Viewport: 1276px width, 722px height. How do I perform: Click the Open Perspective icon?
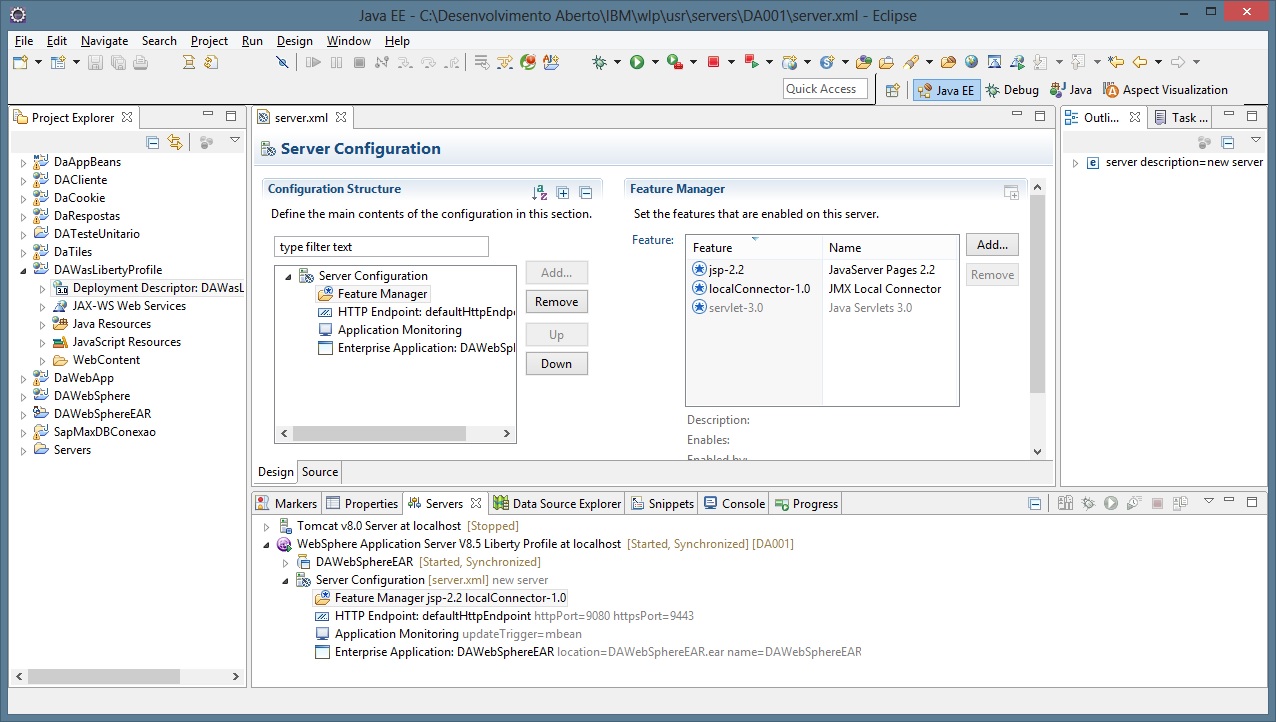click(x=893, y=90)
